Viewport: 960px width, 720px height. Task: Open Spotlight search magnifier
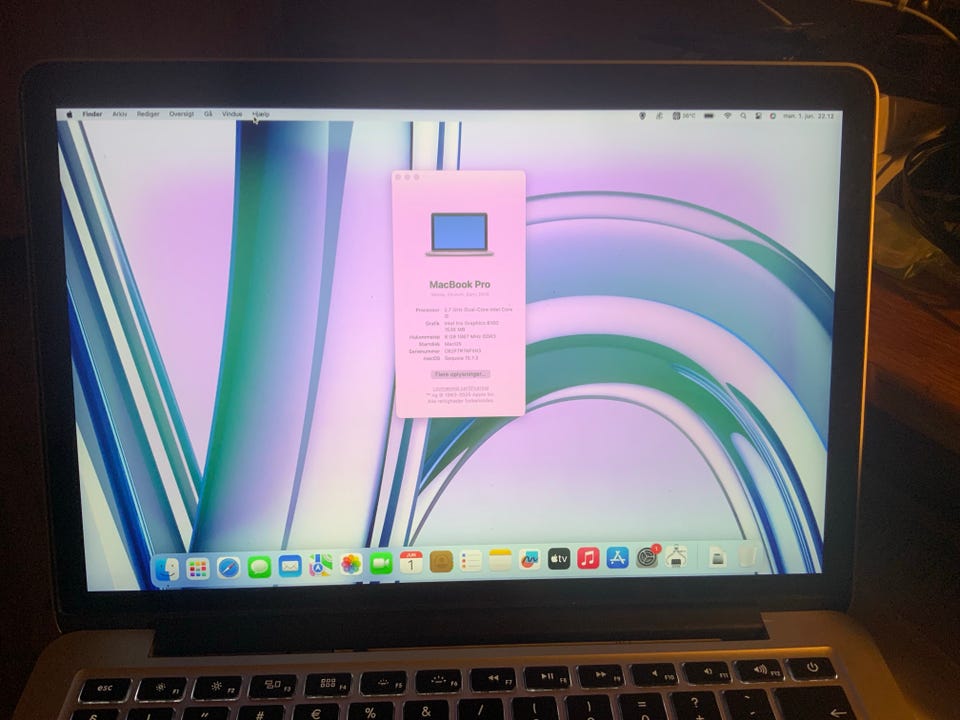[743, 115]
